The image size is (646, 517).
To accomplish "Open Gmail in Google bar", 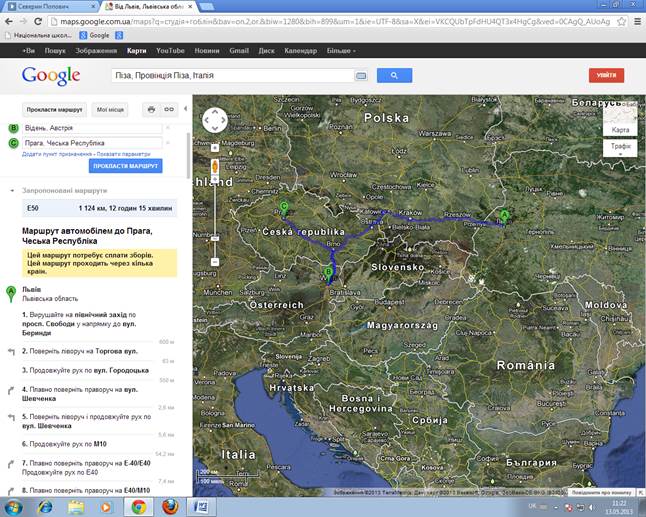I will [239, 51].
